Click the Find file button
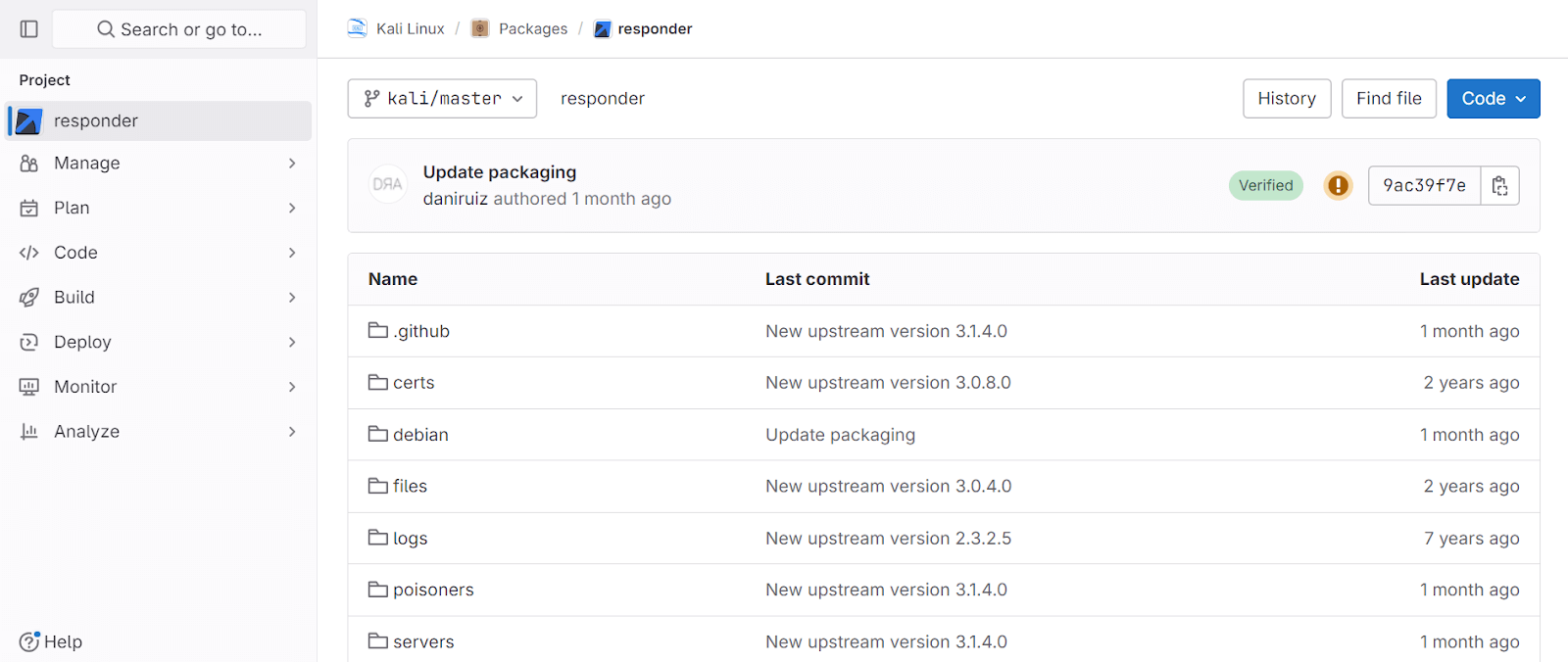 [x=1389, y=99]
